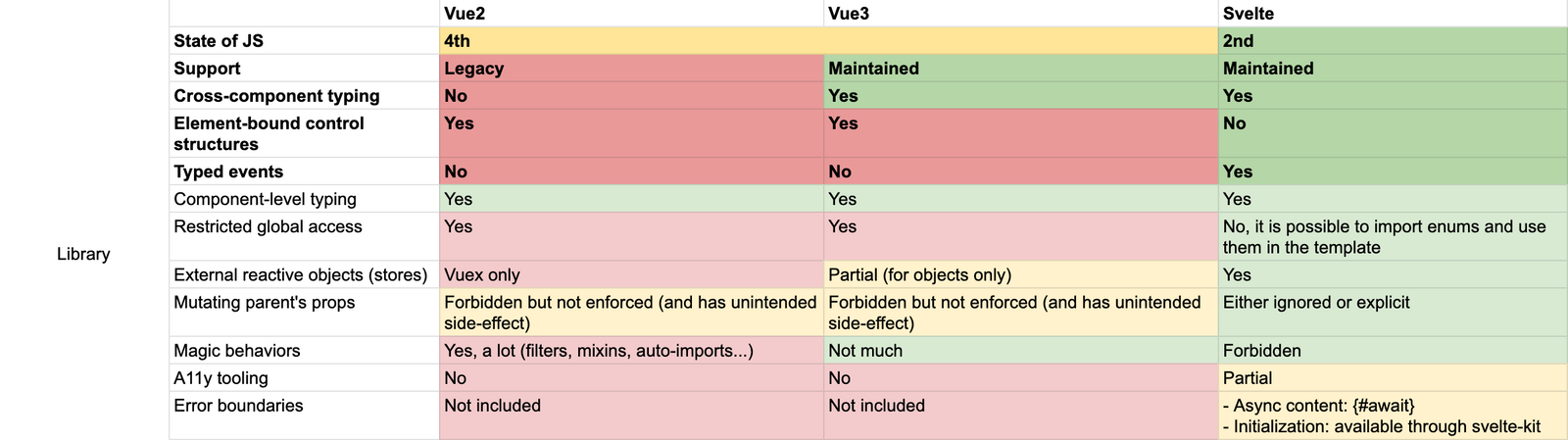This screenshot has width=1568, height=440.
Task: Select the Partial (for objects only) cell
Action: coord(1020,275)
